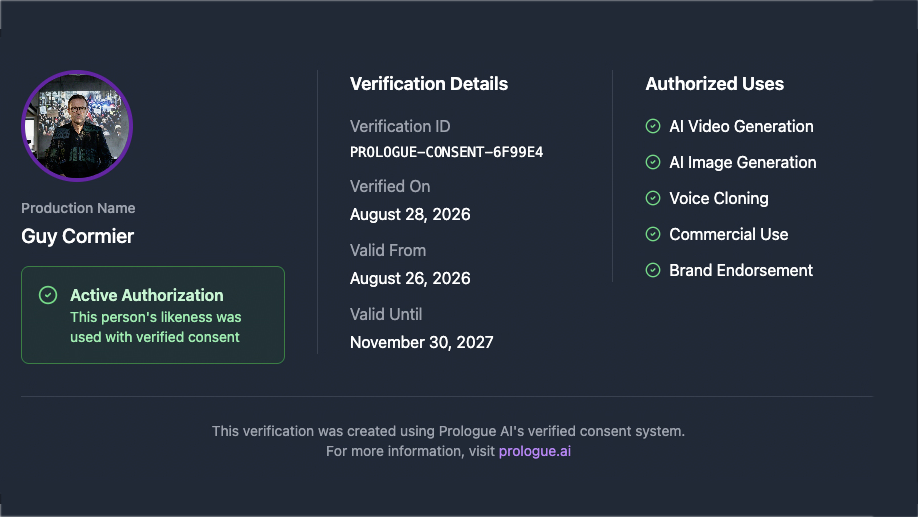
Task: Click the checkmark icon beside Commercial Use
Action: (653, 234)
